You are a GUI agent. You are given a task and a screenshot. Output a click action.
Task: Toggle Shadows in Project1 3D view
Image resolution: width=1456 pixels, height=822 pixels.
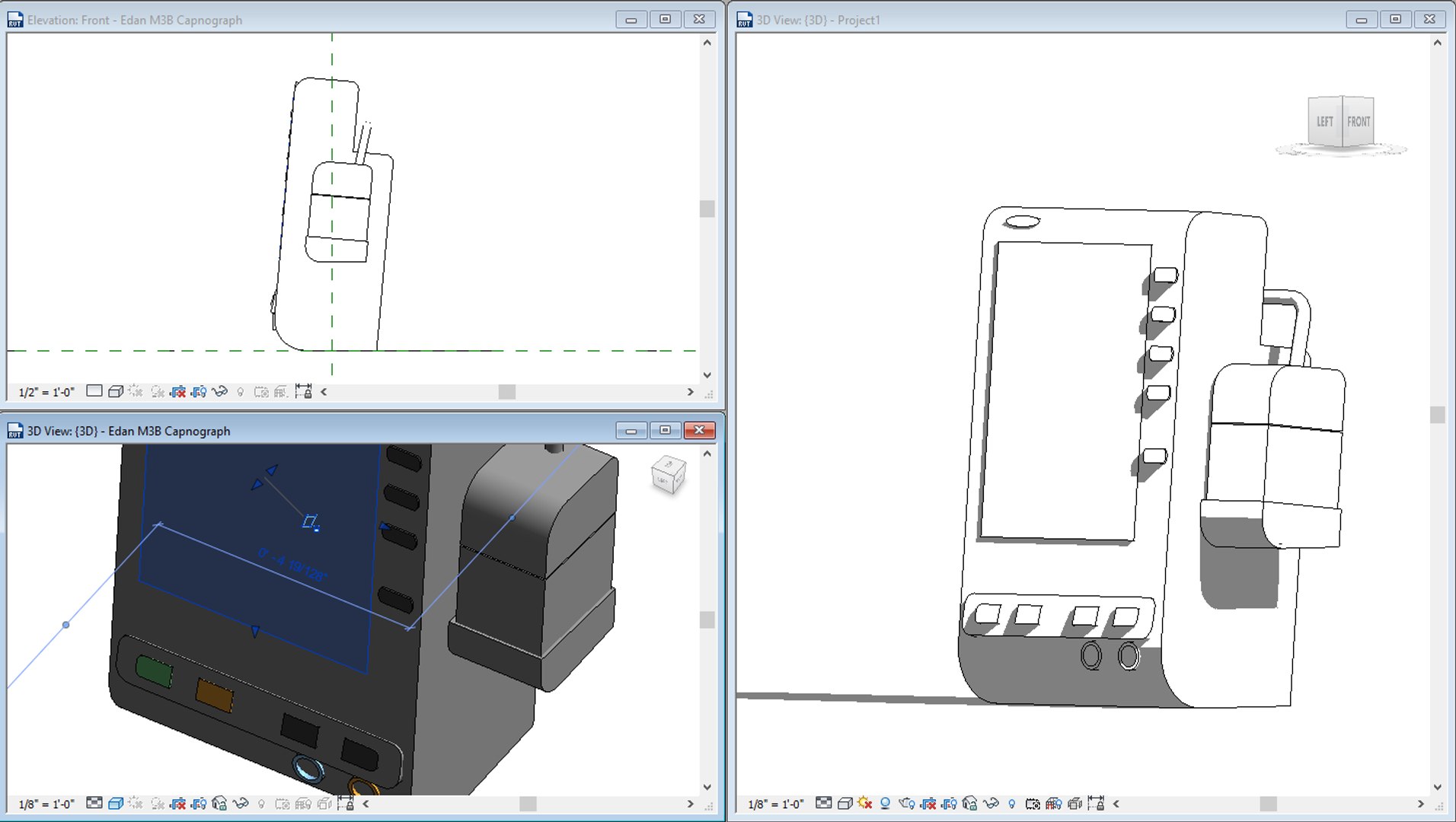tap(885, 803)
